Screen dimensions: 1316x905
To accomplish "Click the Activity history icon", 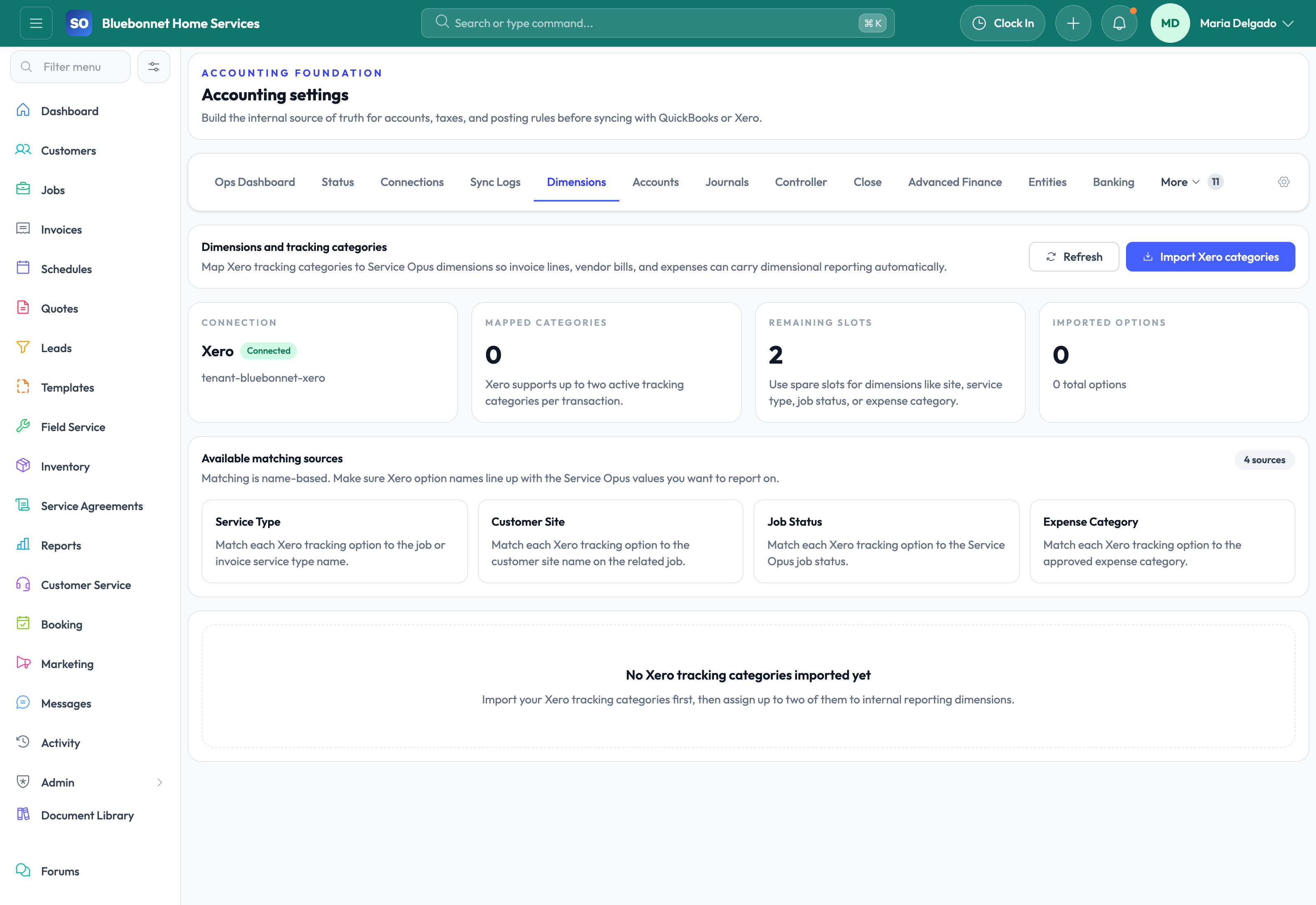I will click(x=23, y=742).
